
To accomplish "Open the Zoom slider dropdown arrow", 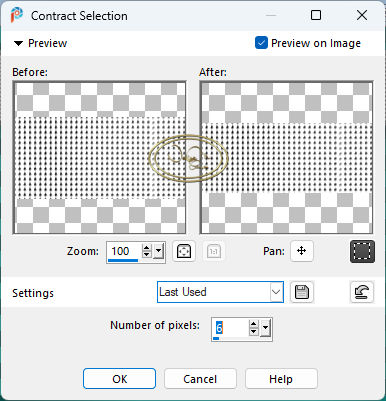I will [159, 251].
